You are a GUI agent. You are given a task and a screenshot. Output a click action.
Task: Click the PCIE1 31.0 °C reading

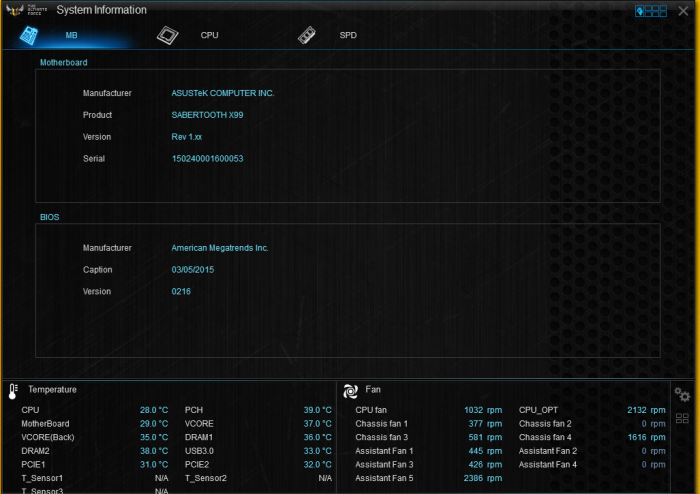(x=154, y=465)
